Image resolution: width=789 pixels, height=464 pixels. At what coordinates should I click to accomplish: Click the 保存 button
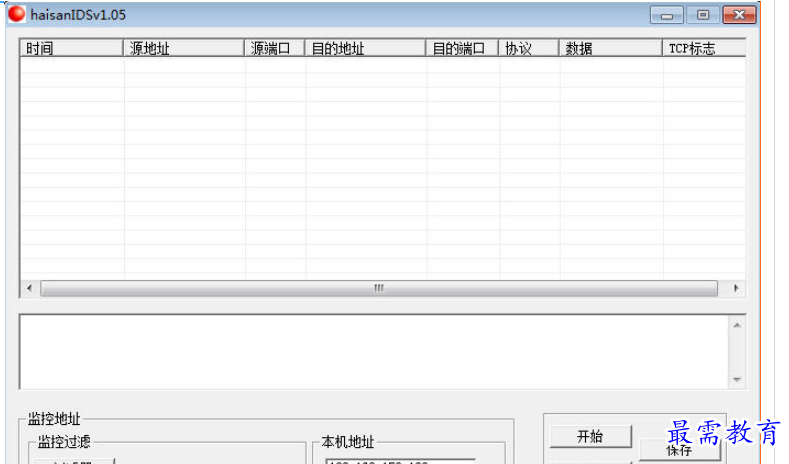tap(679, 450)
